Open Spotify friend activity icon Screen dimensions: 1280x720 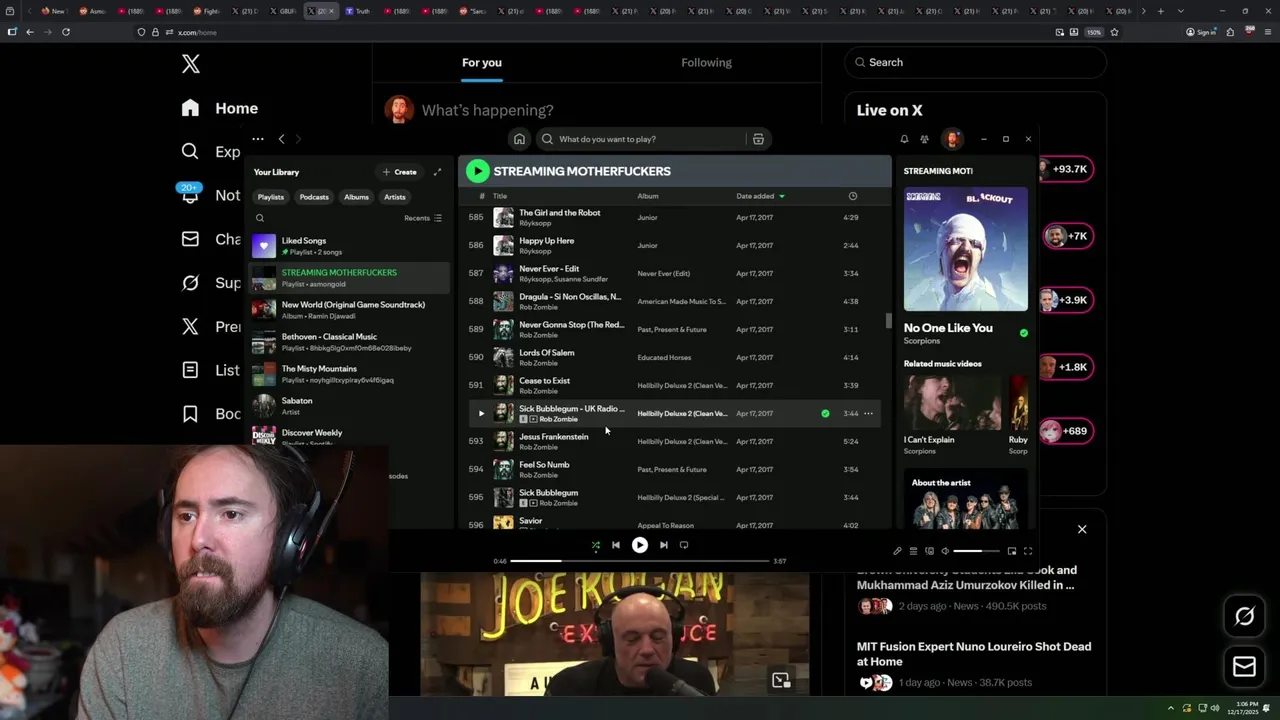[x=924, y=139]
